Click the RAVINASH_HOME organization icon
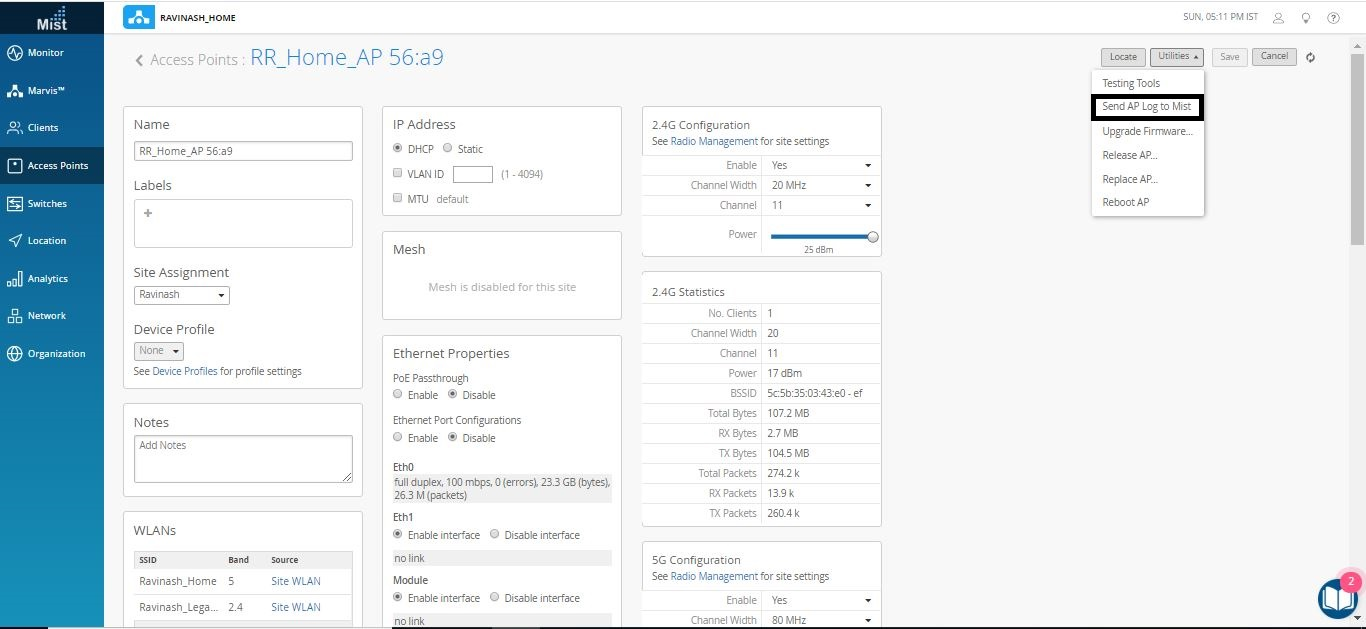The image size is (1366, 629). (x=138, y=17)
